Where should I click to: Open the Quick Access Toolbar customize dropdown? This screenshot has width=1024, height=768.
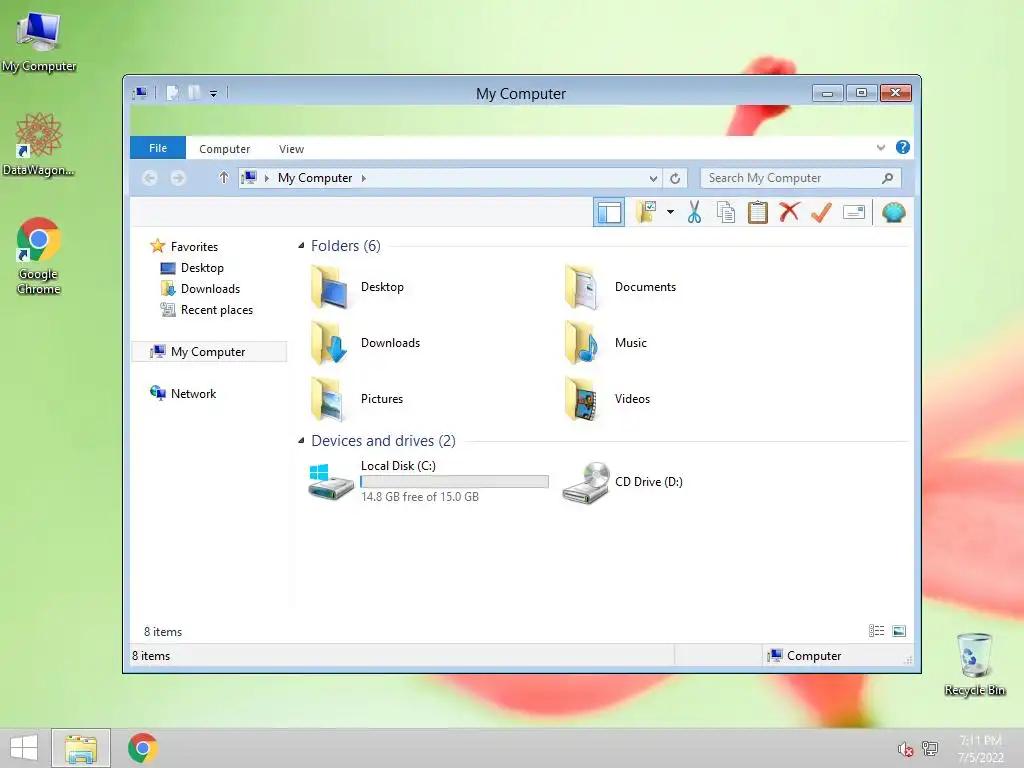pyautogui.click(x=213, y=94)
